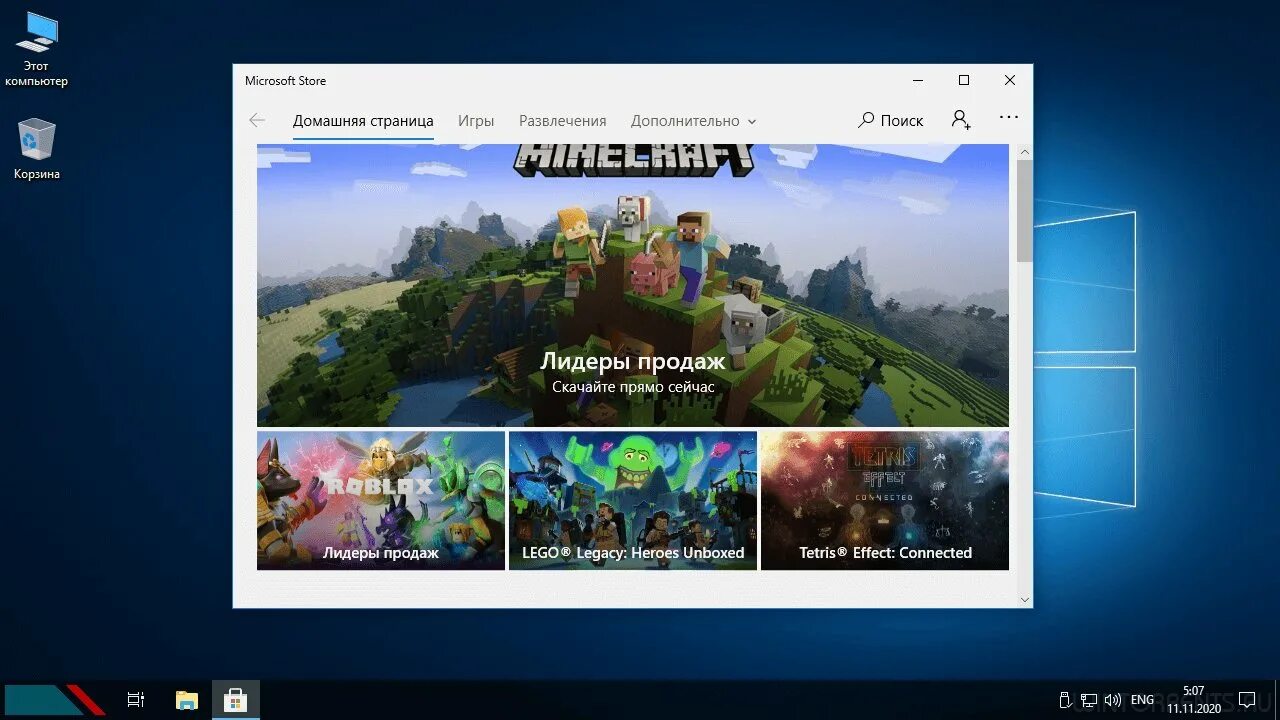Open the network tray icon

point(1088,700)
